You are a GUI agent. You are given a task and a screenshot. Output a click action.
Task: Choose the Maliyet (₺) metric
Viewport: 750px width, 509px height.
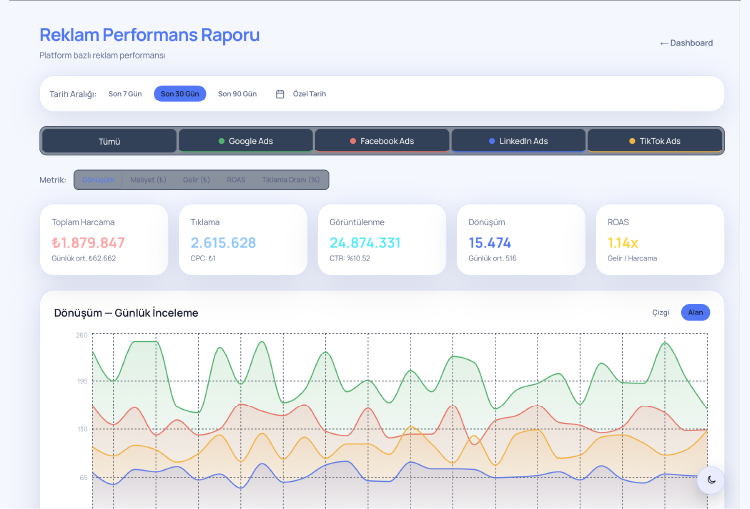(x=149, y=180)
